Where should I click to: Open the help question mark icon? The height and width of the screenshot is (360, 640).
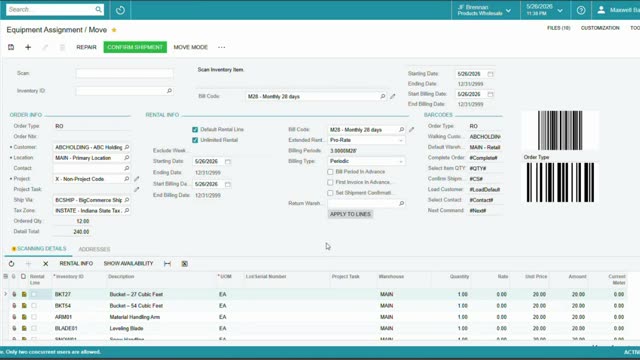tap(581, 10)
